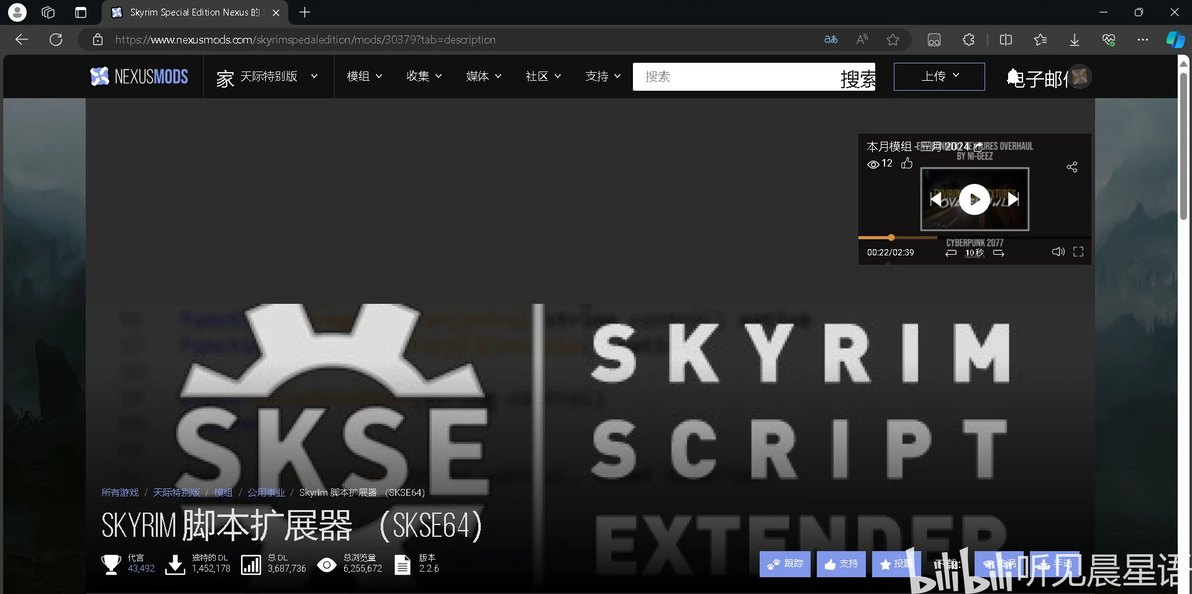Open the tab actions menu icon
Image resolution: width=1192 pixels, height=594 pixels.
81,12
